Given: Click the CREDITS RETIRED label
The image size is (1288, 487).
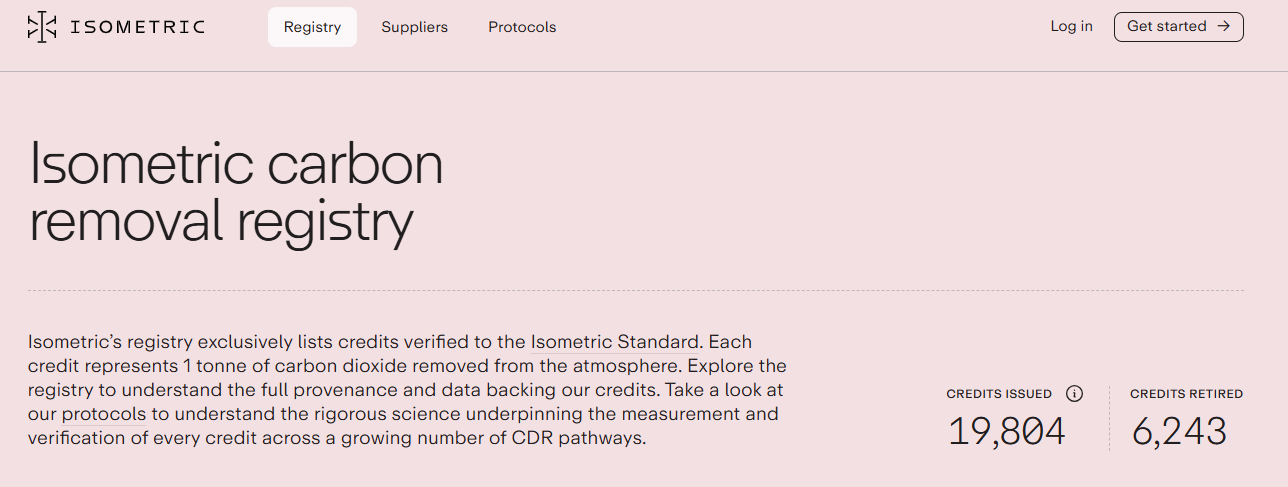Looking at the screenshot, I should tap(1186, 394).
